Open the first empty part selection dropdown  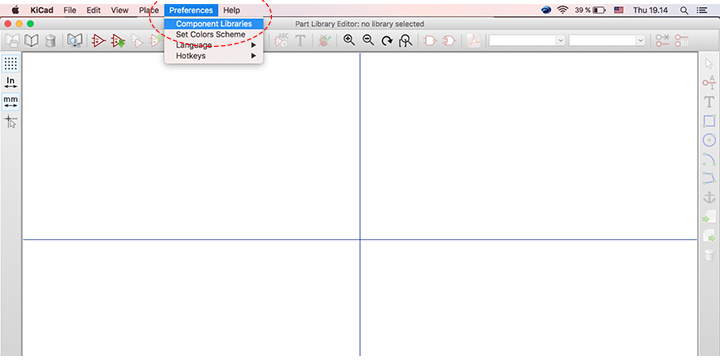[527, 41]
